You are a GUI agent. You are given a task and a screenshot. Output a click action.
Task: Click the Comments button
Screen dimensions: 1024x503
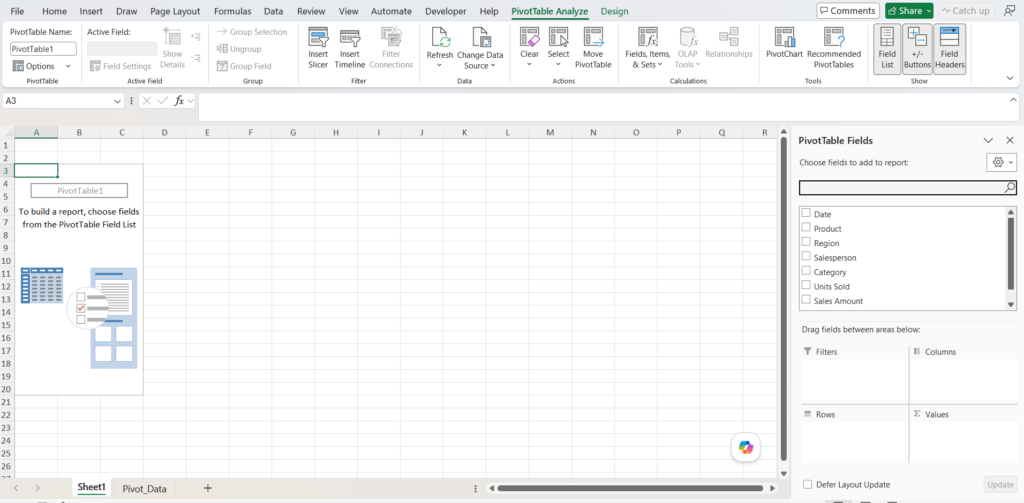coord(848,10)
